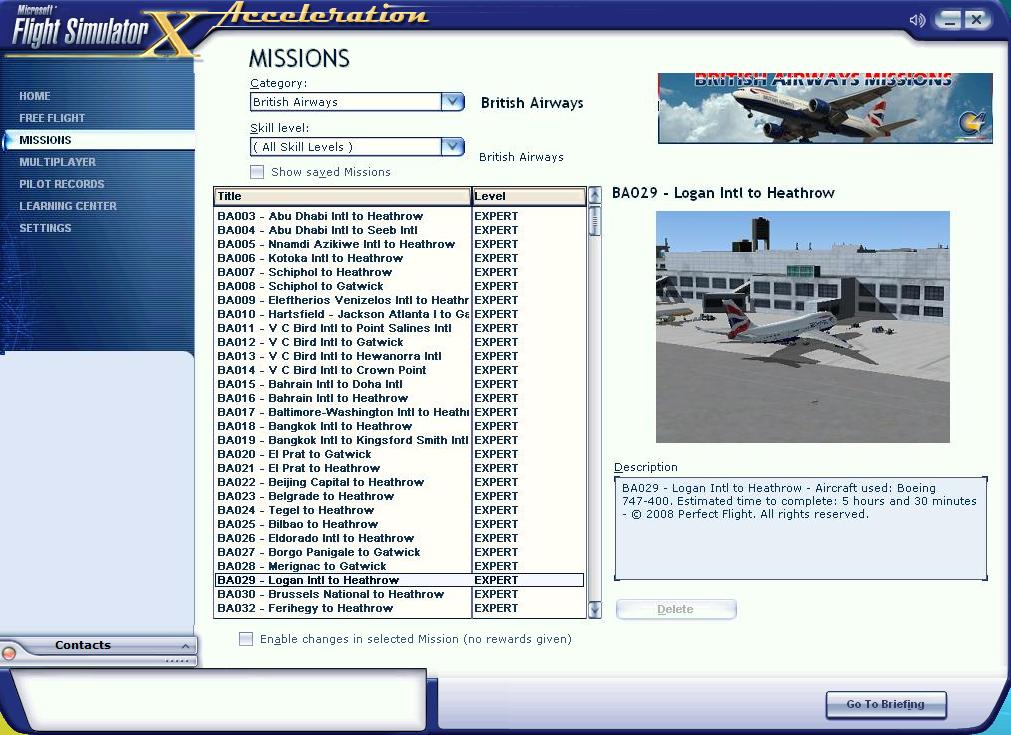The image size is (1011, 735).
Task: Click the mission list scrollbar thumb
Action: point(594,220)
